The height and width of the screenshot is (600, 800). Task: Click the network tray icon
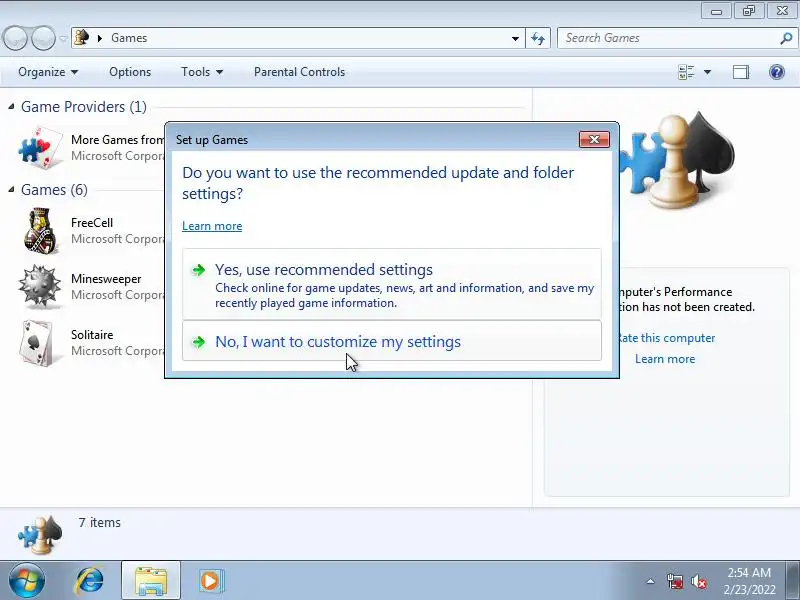coord(674,581)
